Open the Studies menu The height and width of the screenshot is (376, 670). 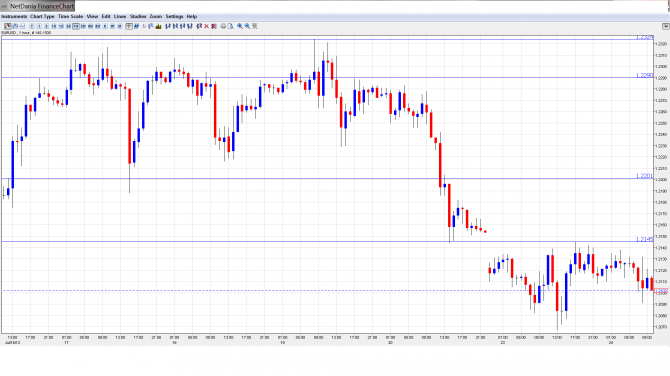[138, 16]
